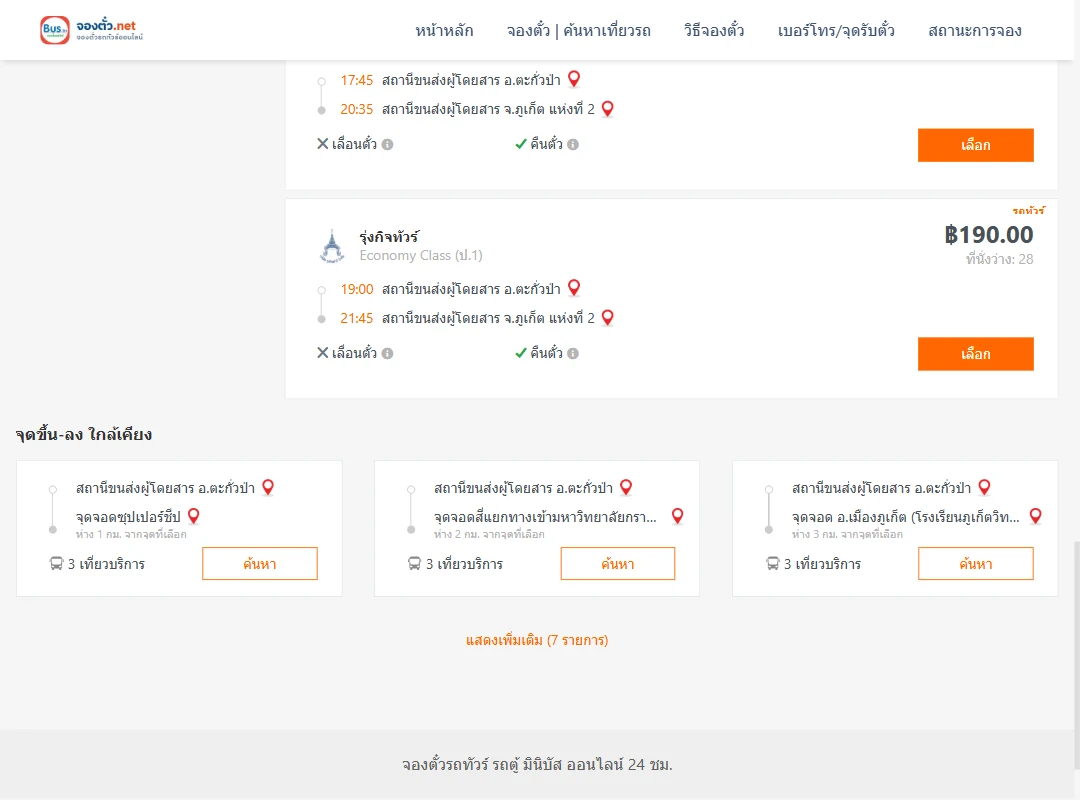Open เบอร์โทร/จุดรับตั๋ว menu item
Viewport: 1080px width, 800px height.
836,30
